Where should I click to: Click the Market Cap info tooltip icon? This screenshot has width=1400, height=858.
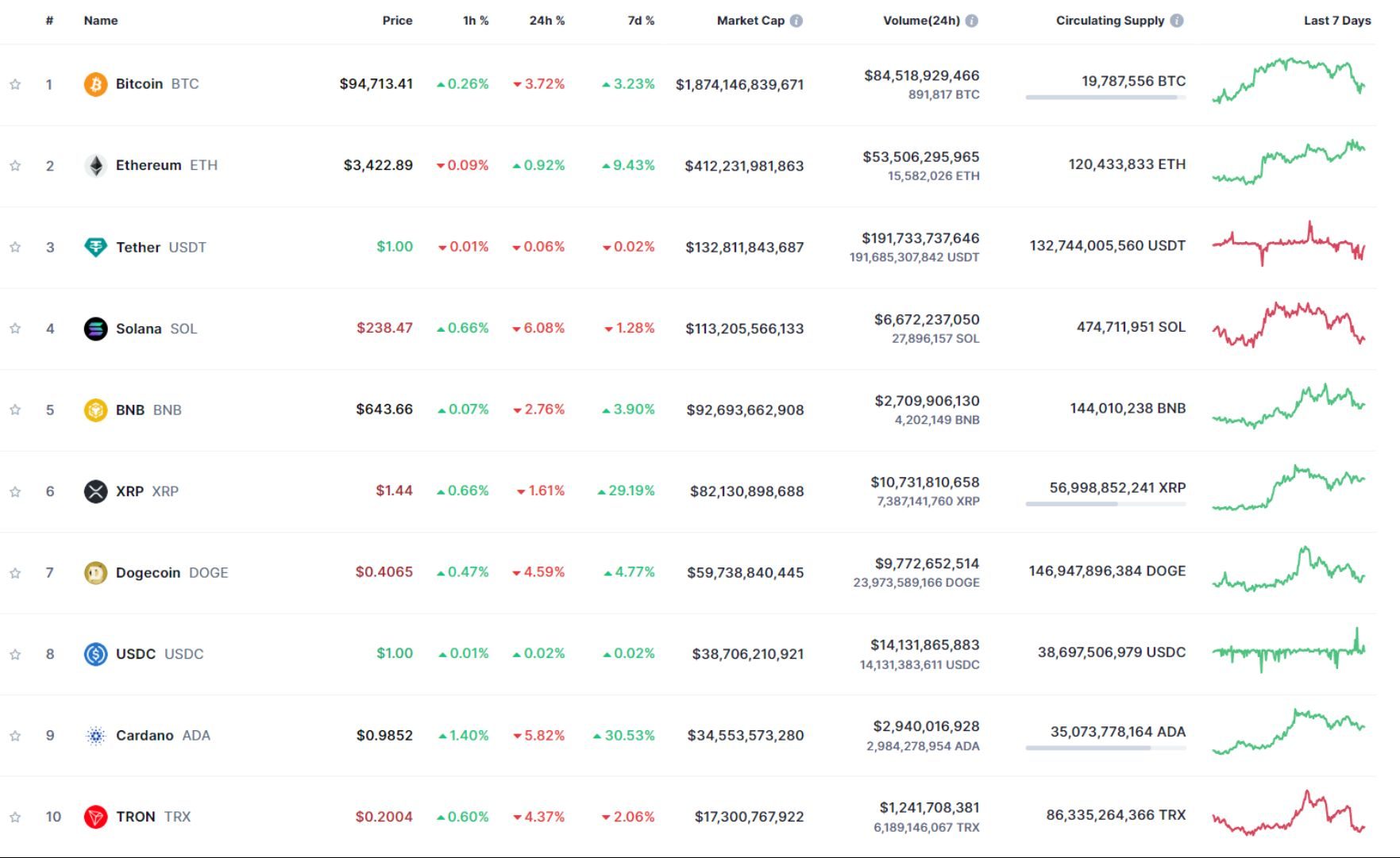coord(796,21)
